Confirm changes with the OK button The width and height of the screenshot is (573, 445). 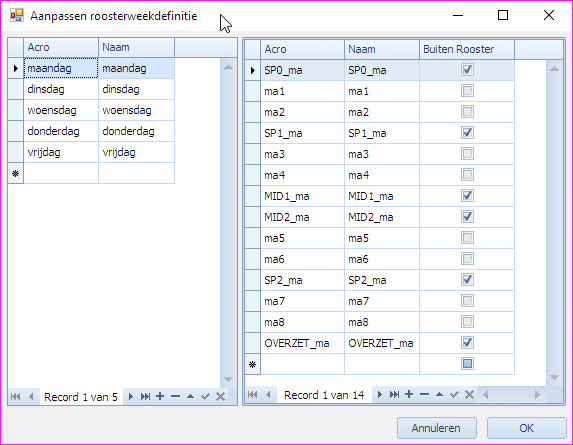(x=527, y=428)
